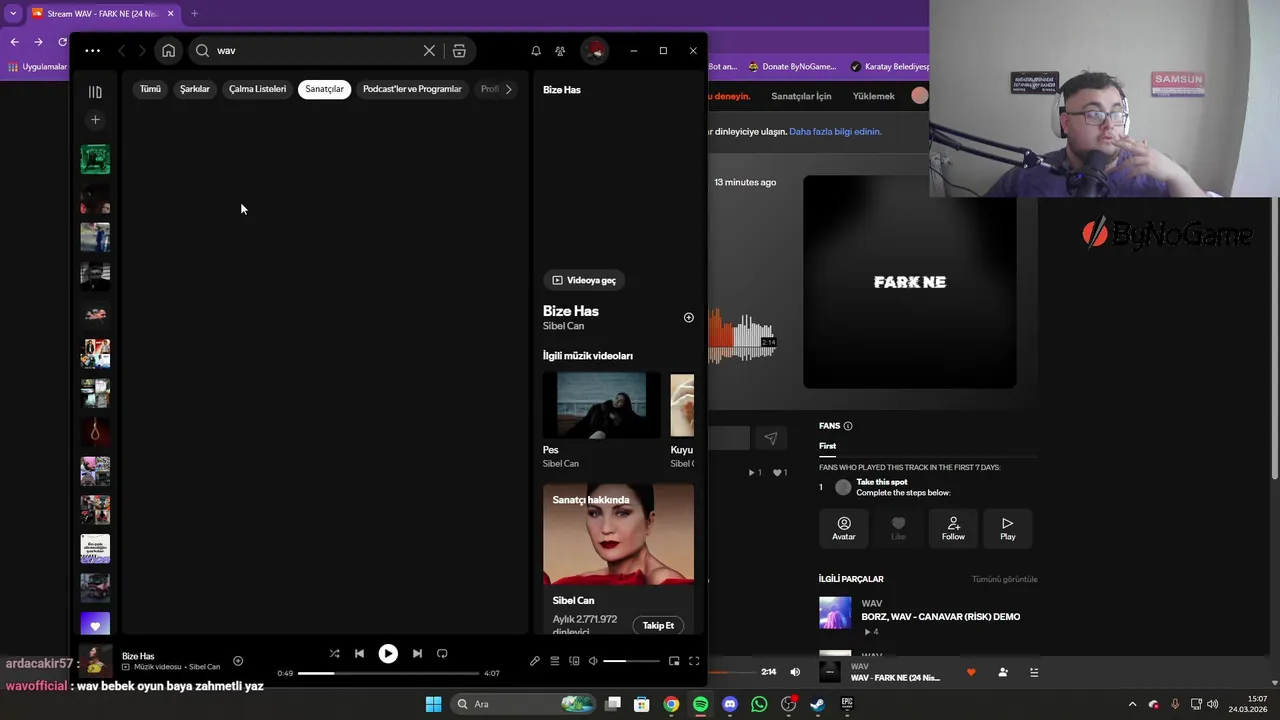Viewport: 1280px width, 720px height.
Task: Go to Spotify Home via house icon
Action: coord(168,51)
